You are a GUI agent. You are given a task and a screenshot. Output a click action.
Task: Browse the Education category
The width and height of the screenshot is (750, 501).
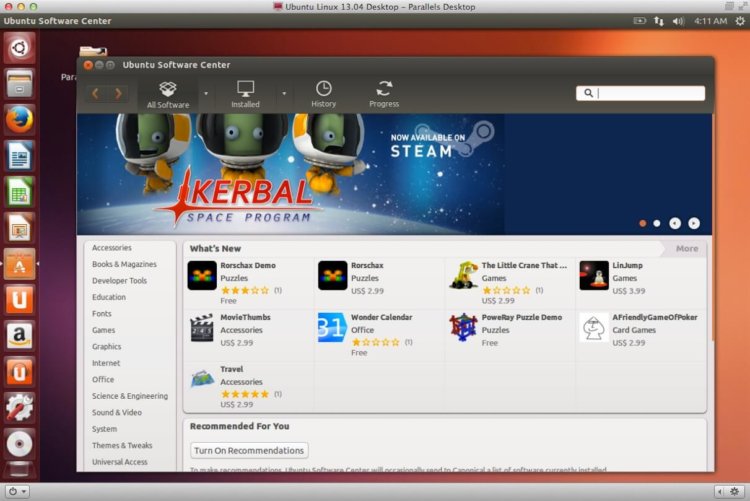coord(109,297)
